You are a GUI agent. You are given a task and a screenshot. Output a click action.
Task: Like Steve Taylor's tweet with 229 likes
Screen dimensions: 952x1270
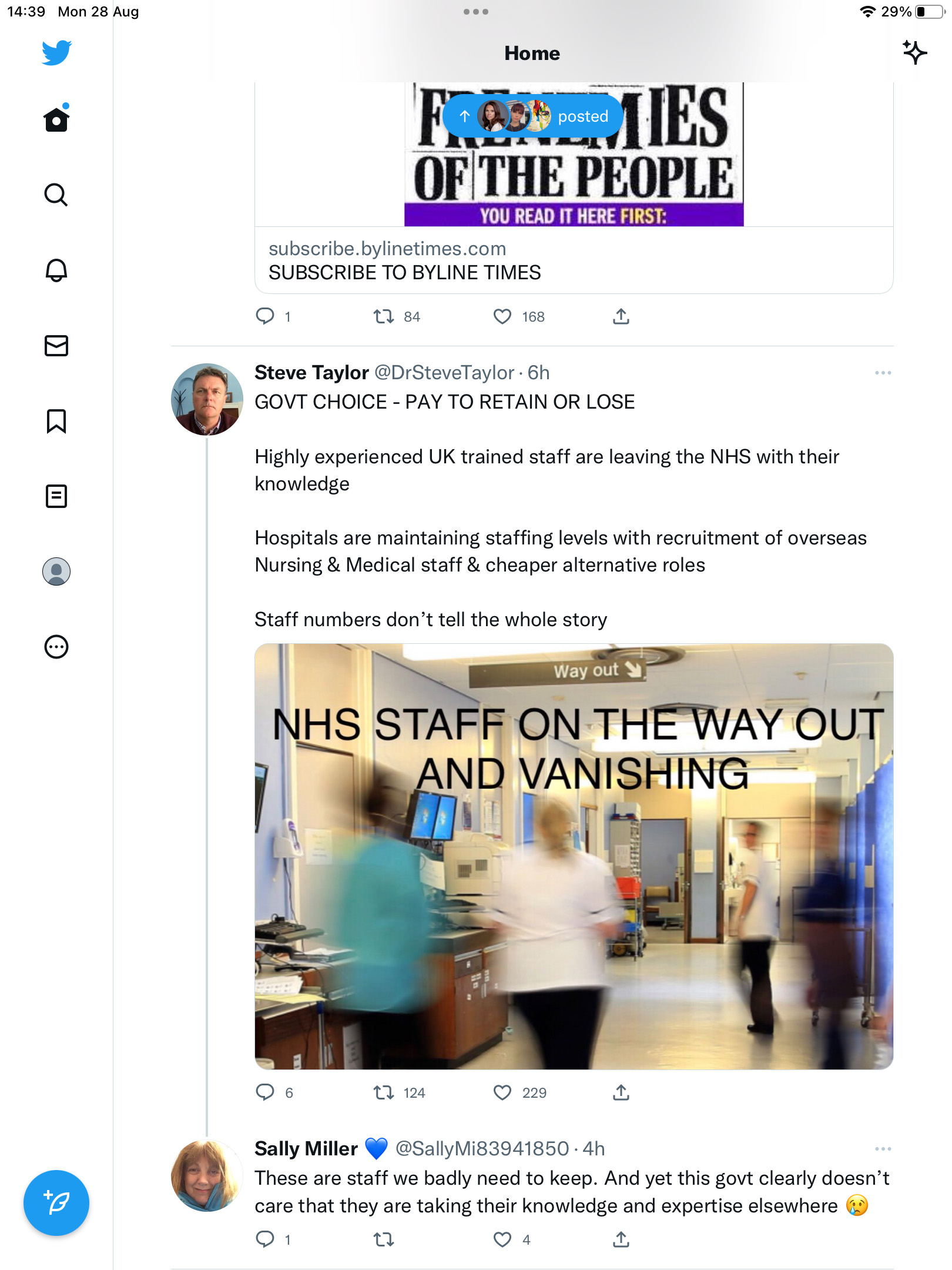click(502, 1092)
